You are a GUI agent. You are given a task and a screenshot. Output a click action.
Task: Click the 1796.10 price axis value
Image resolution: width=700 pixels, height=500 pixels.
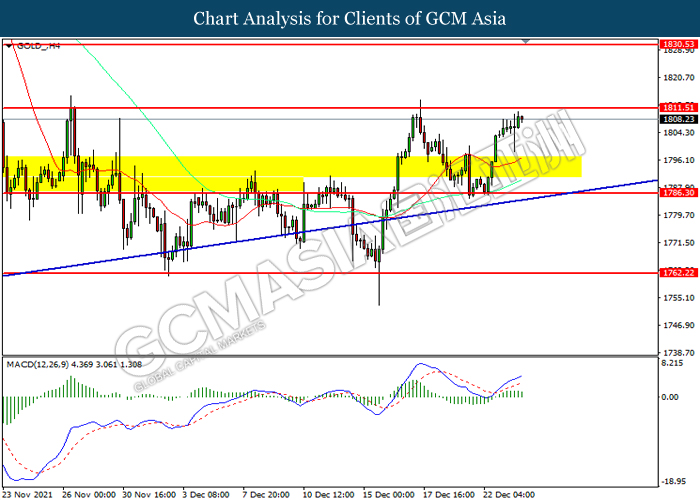679,160
